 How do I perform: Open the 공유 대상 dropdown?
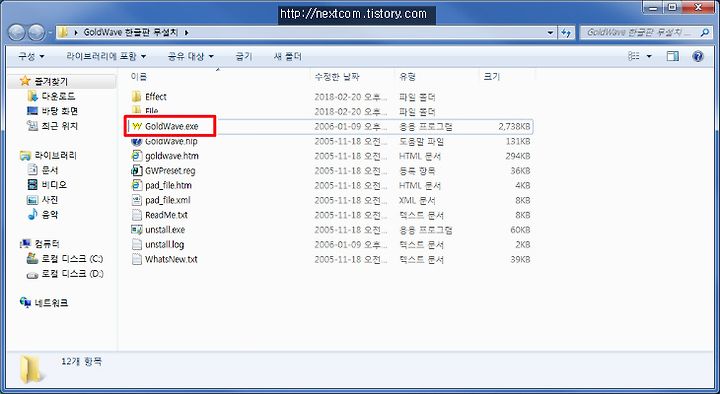(191, 56)
